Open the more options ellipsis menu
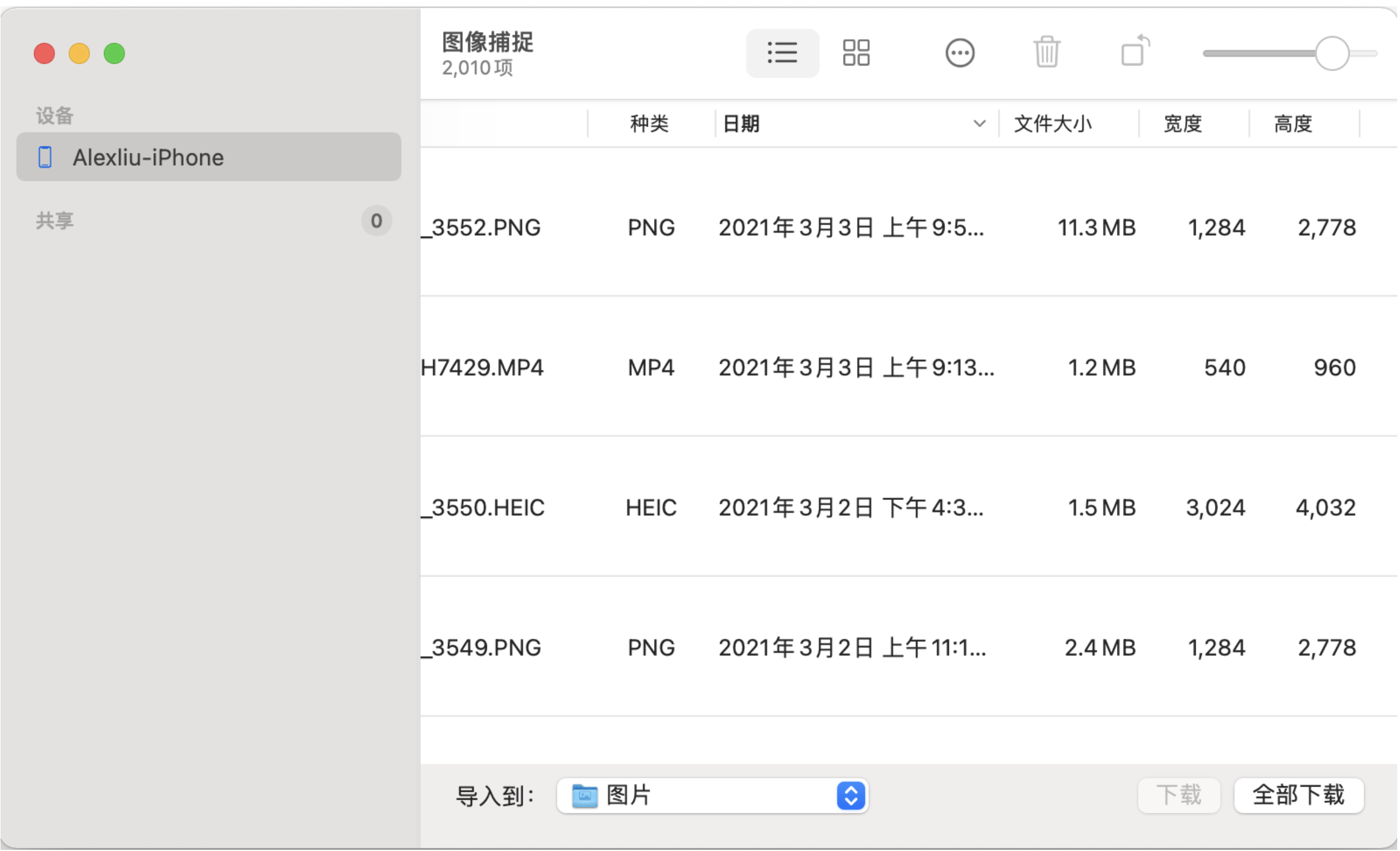Image resolution: width=1400 pixels, height=851 pixels. pyautogui.click(x=960, y=53)
